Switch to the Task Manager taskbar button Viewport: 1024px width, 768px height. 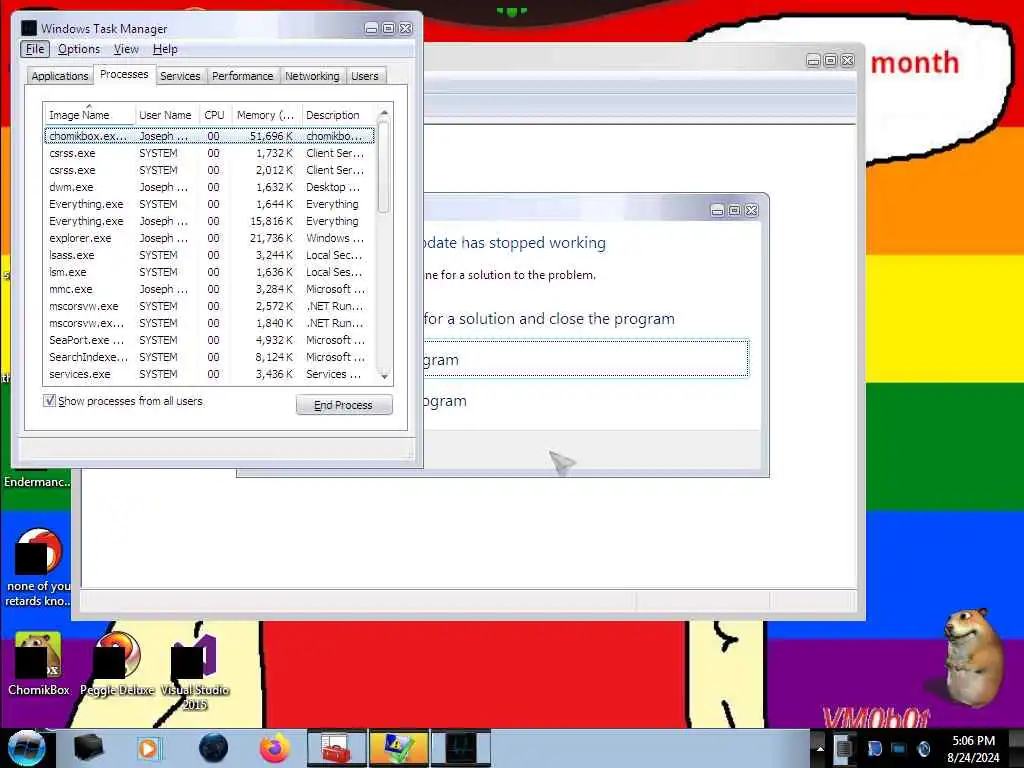[x=460, y=748]
